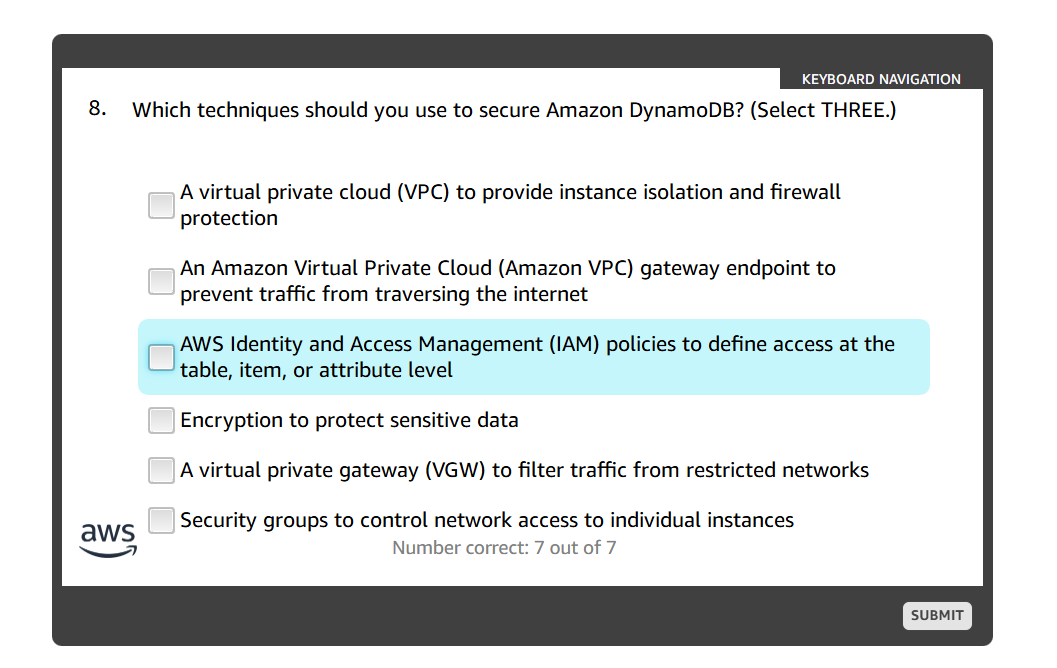This screenshot has width=1057, height=668.
Task: Click the 'prevent traffic from traversing the internet' text
Action: 384,294
